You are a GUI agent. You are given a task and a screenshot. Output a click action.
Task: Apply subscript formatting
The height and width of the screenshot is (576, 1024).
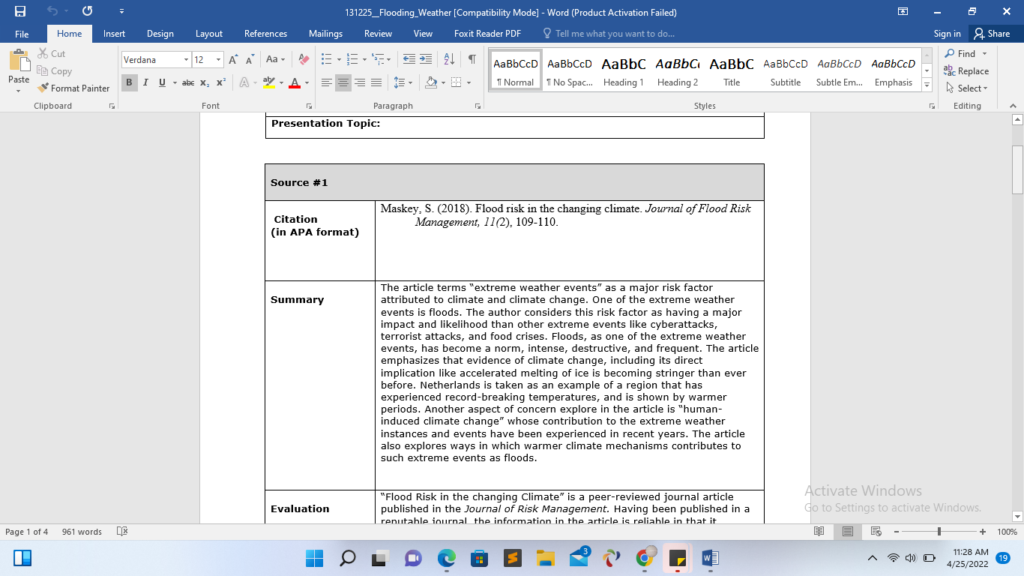[x=204, y=81]
